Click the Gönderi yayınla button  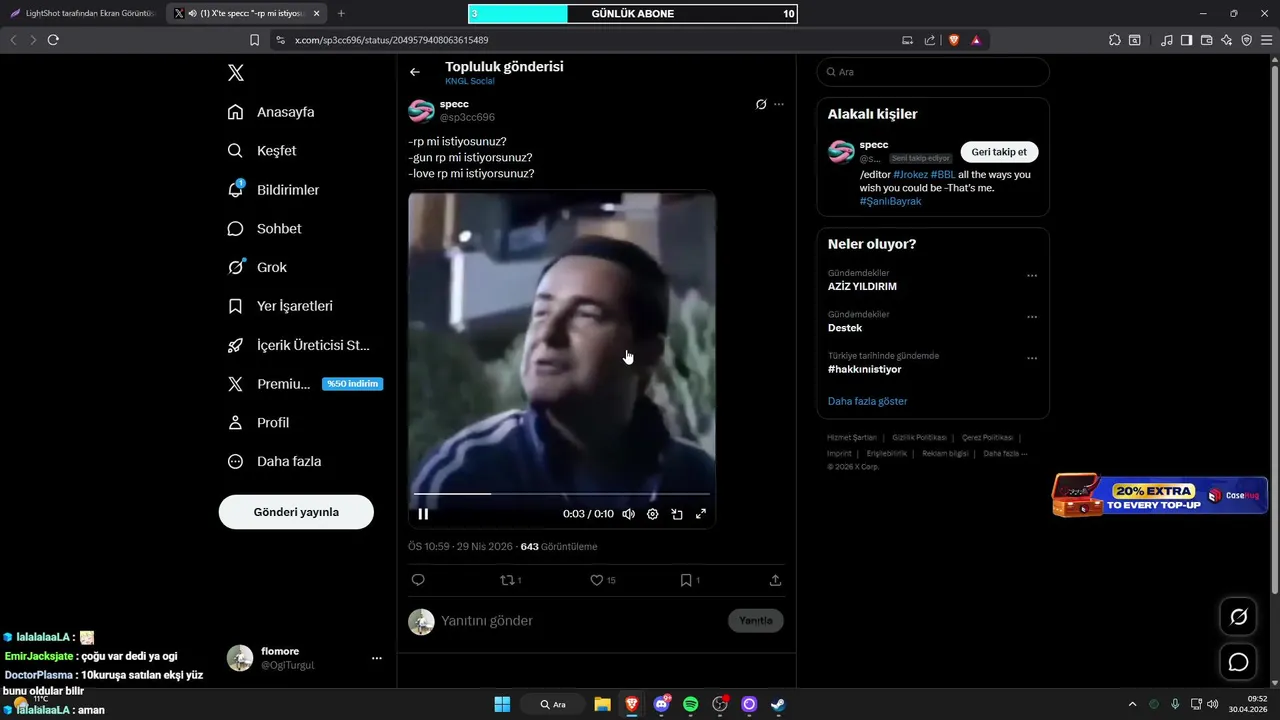[296, 512]
